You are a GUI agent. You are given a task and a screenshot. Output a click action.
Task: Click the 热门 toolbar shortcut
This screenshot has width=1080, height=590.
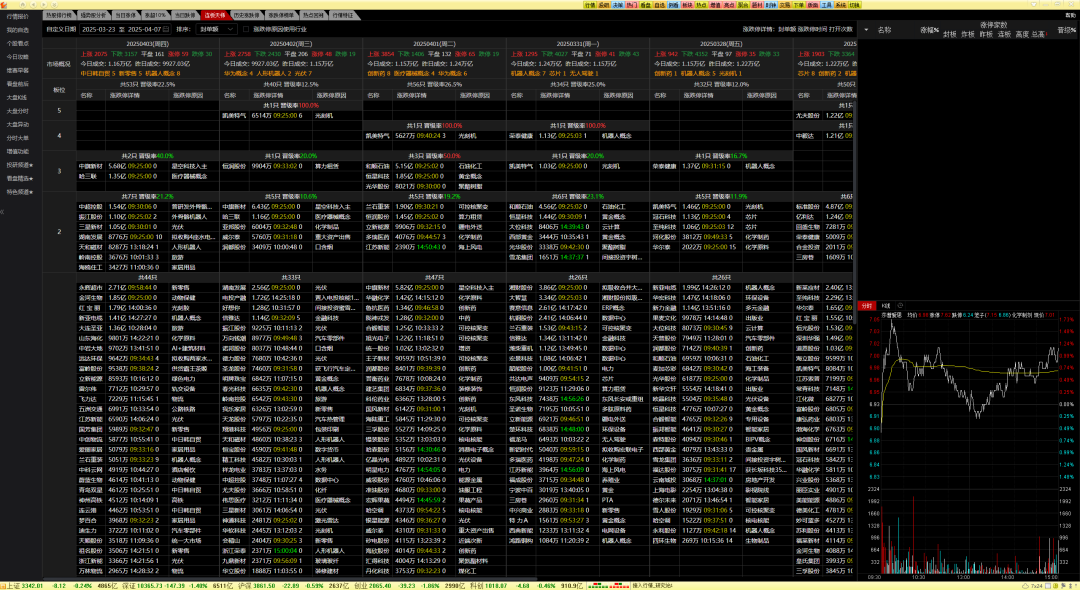632,4
